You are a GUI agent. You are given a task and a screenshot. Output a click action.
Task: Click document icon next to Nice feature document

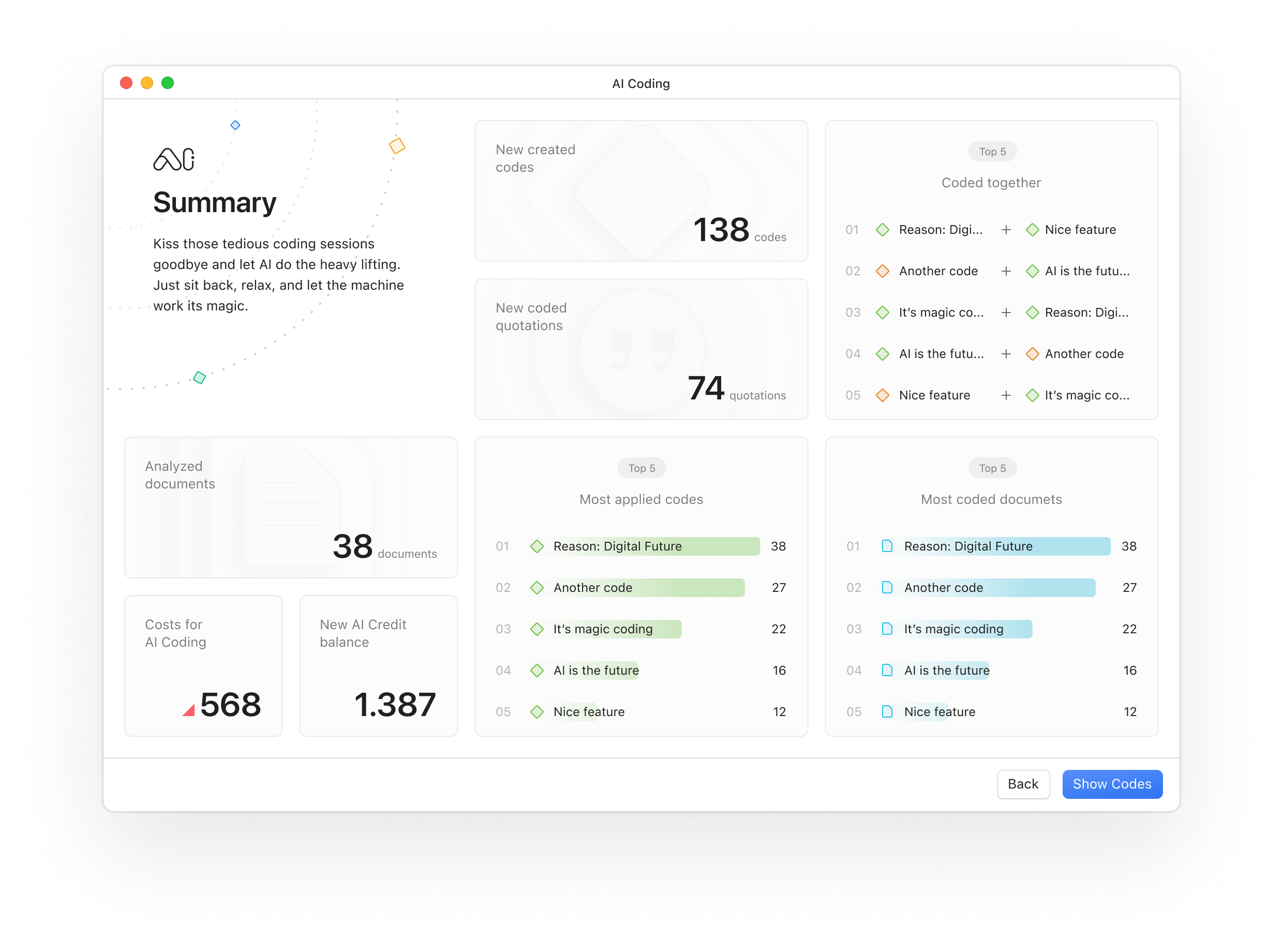[x=887, y=712]
